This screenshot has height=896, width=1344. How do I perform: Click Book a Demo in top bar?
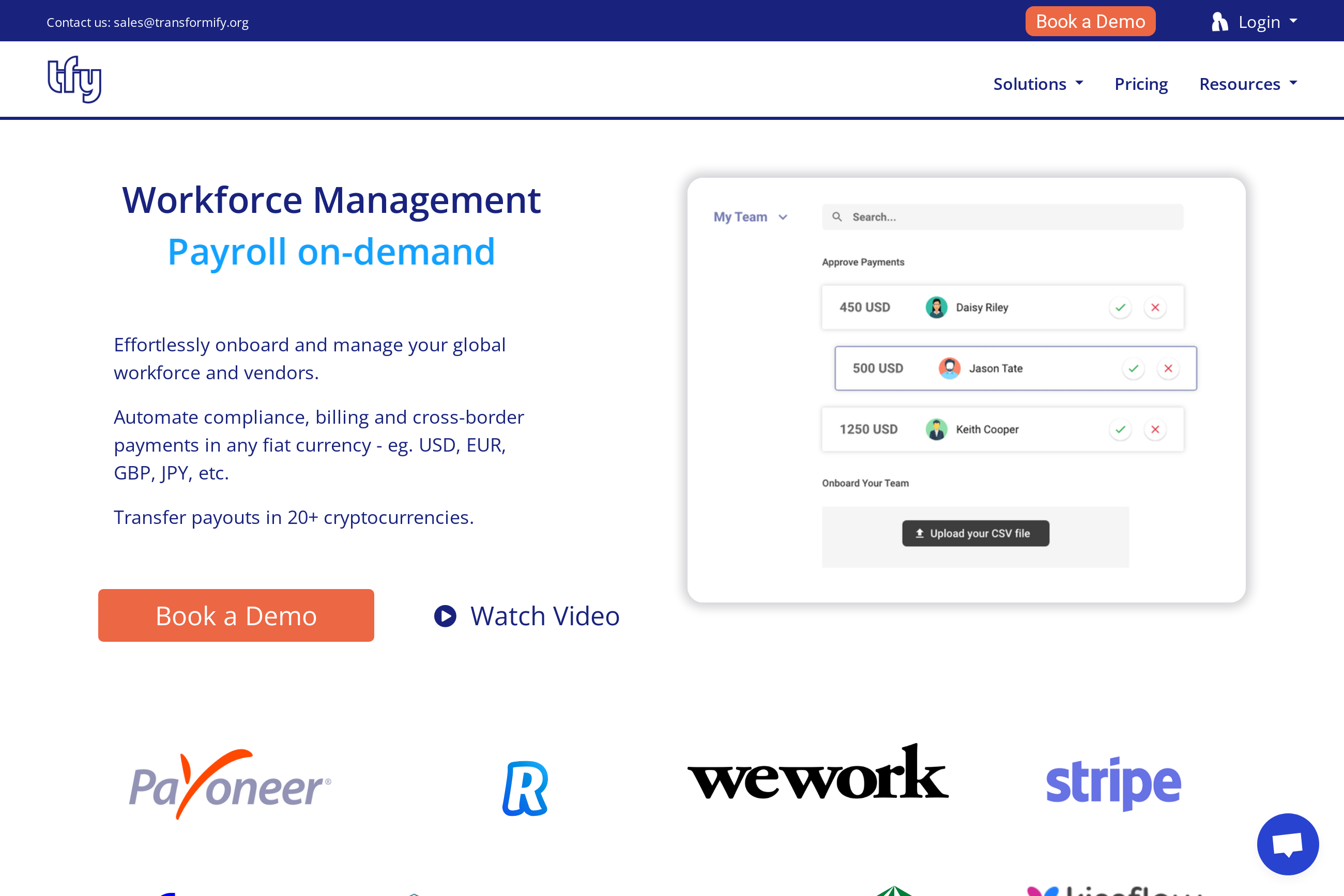(1090, 22)
